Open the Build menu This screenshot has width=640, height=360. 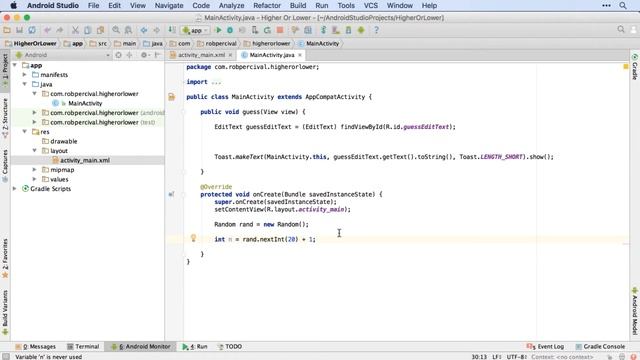298,6
